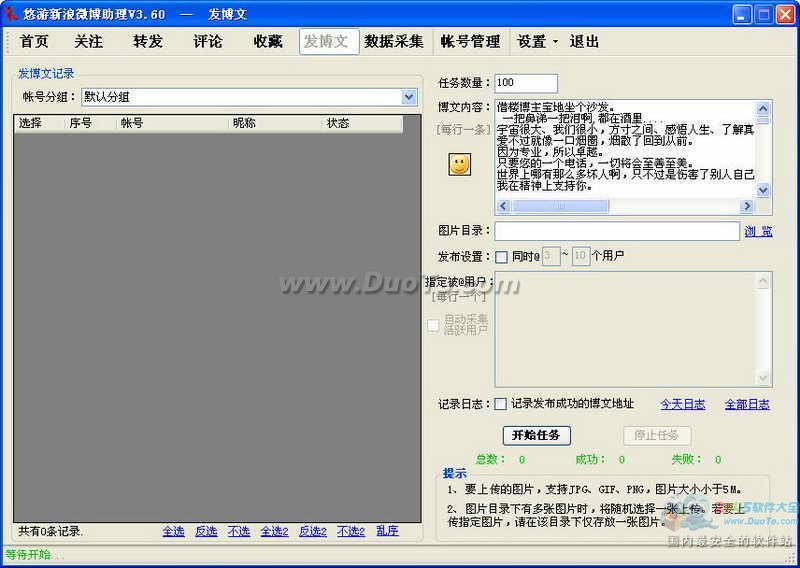The image size is (800, 568).
Task: Open 今天日志 link
Action: coord(683,405)
